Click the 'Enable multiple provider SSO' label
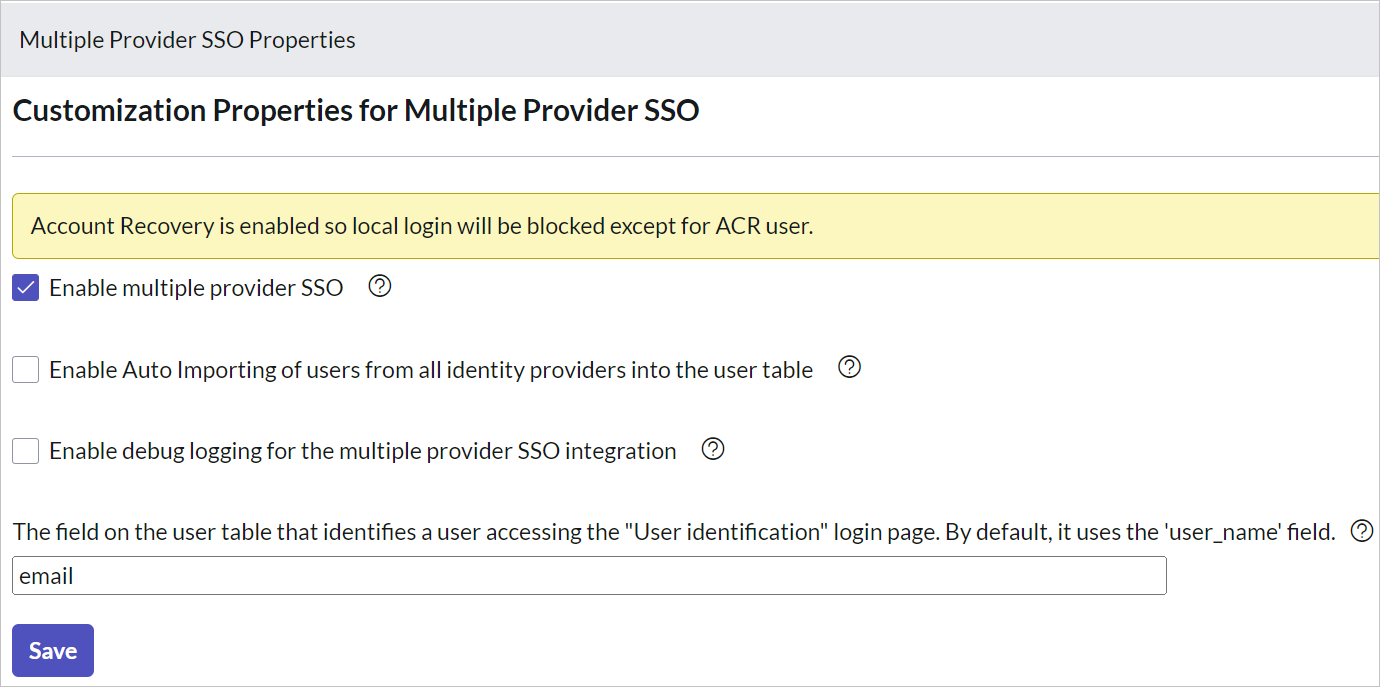The image size is (1380, 687). point(196,288)
